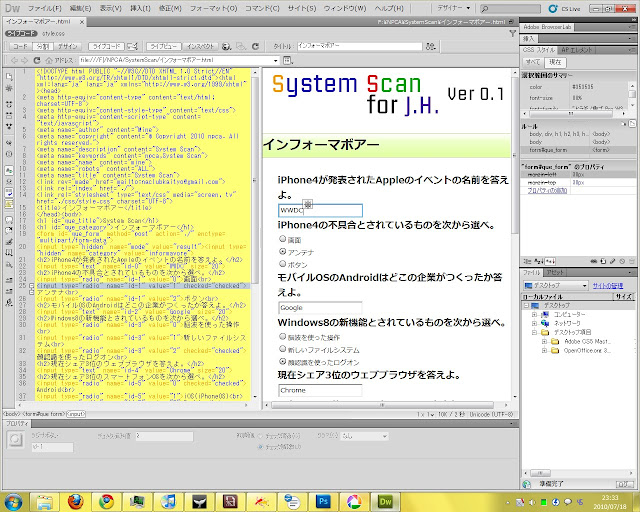Click the title input field
640x512 pixels.
coord(359,46)
